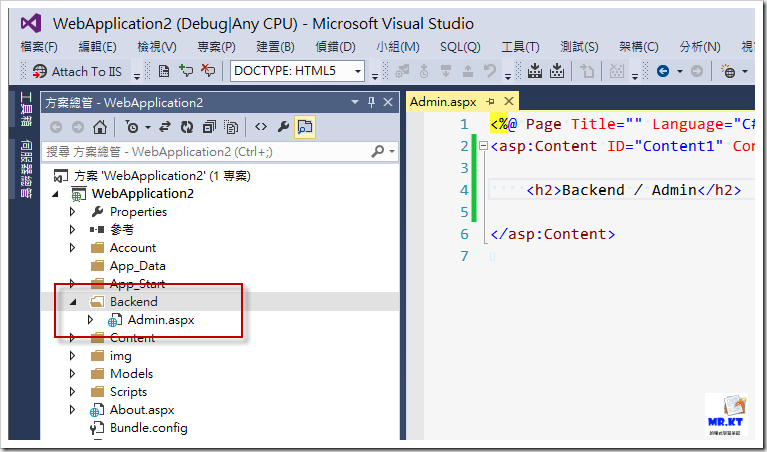Viewport: 767px width, 452px height.
Task: Select solution node 方案 'WebApplication2'
Action: [162, 176]
